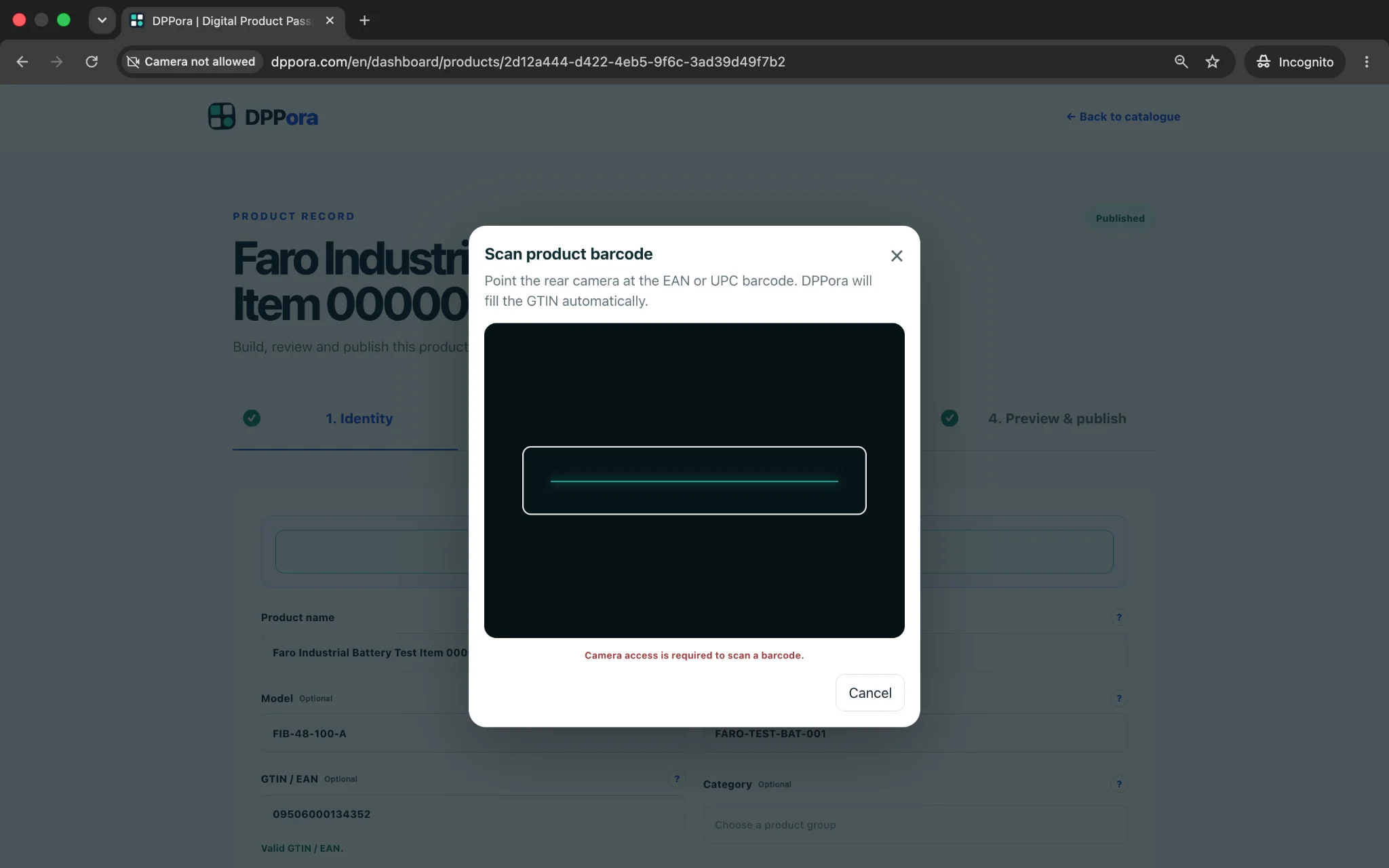The image size is (1389, 868).
Task: Open help icon above the FARO-TEST-BAT-001 field
Action: coord(1118,698)
